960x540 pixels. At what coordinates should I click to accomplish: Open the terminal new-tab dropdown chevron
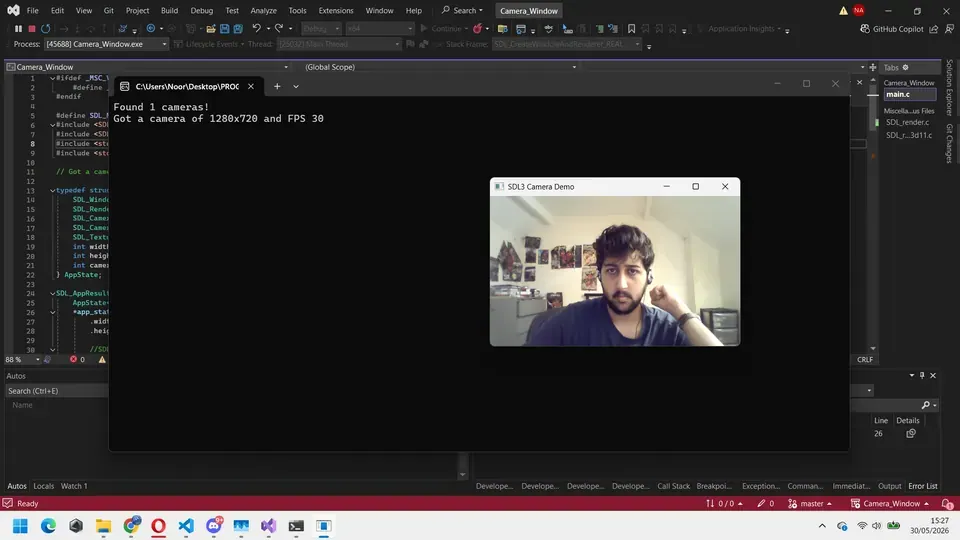(x=296, y=86)
